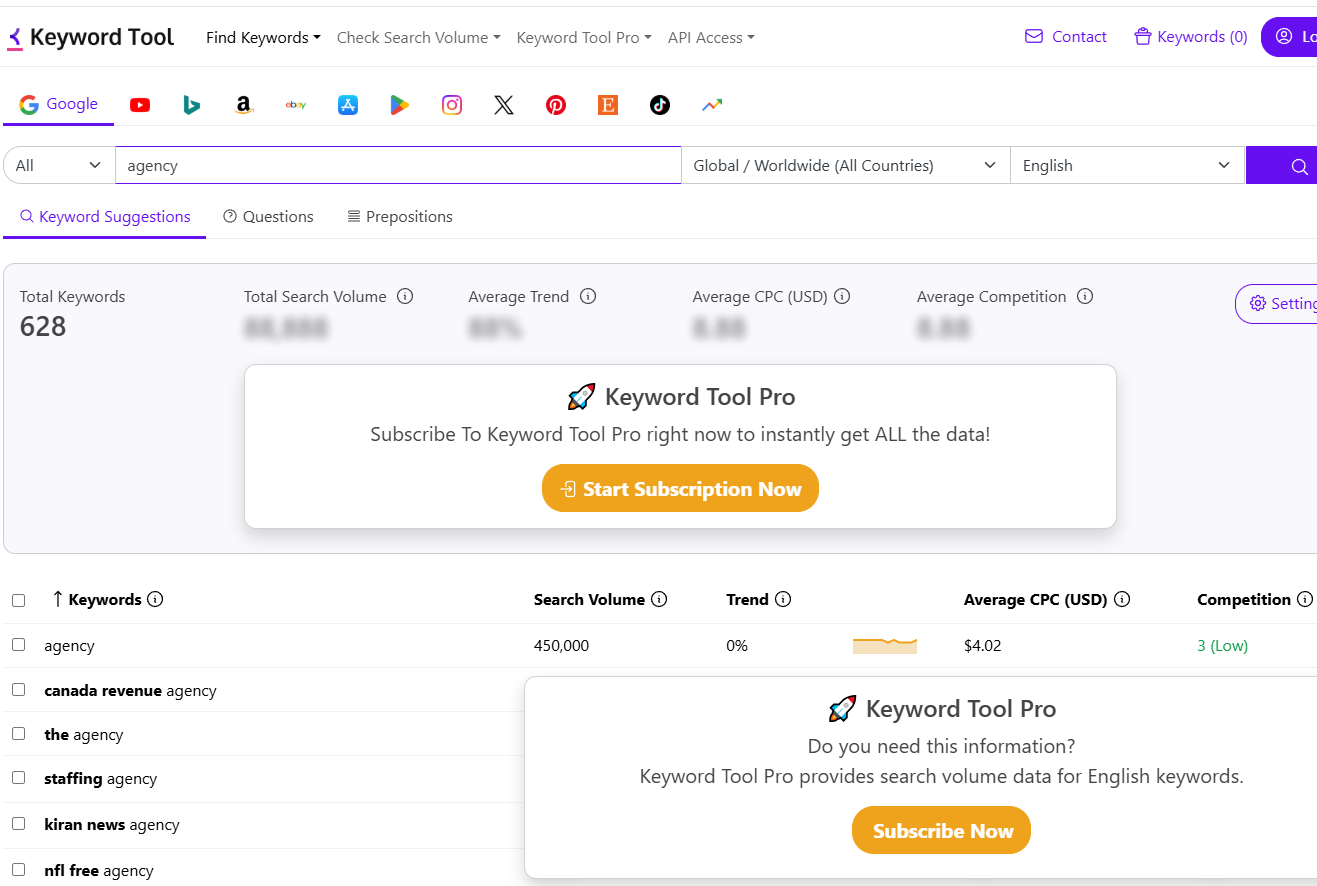Click the '0%' trend value
The image size is (1317, 886).
point(737,646)
